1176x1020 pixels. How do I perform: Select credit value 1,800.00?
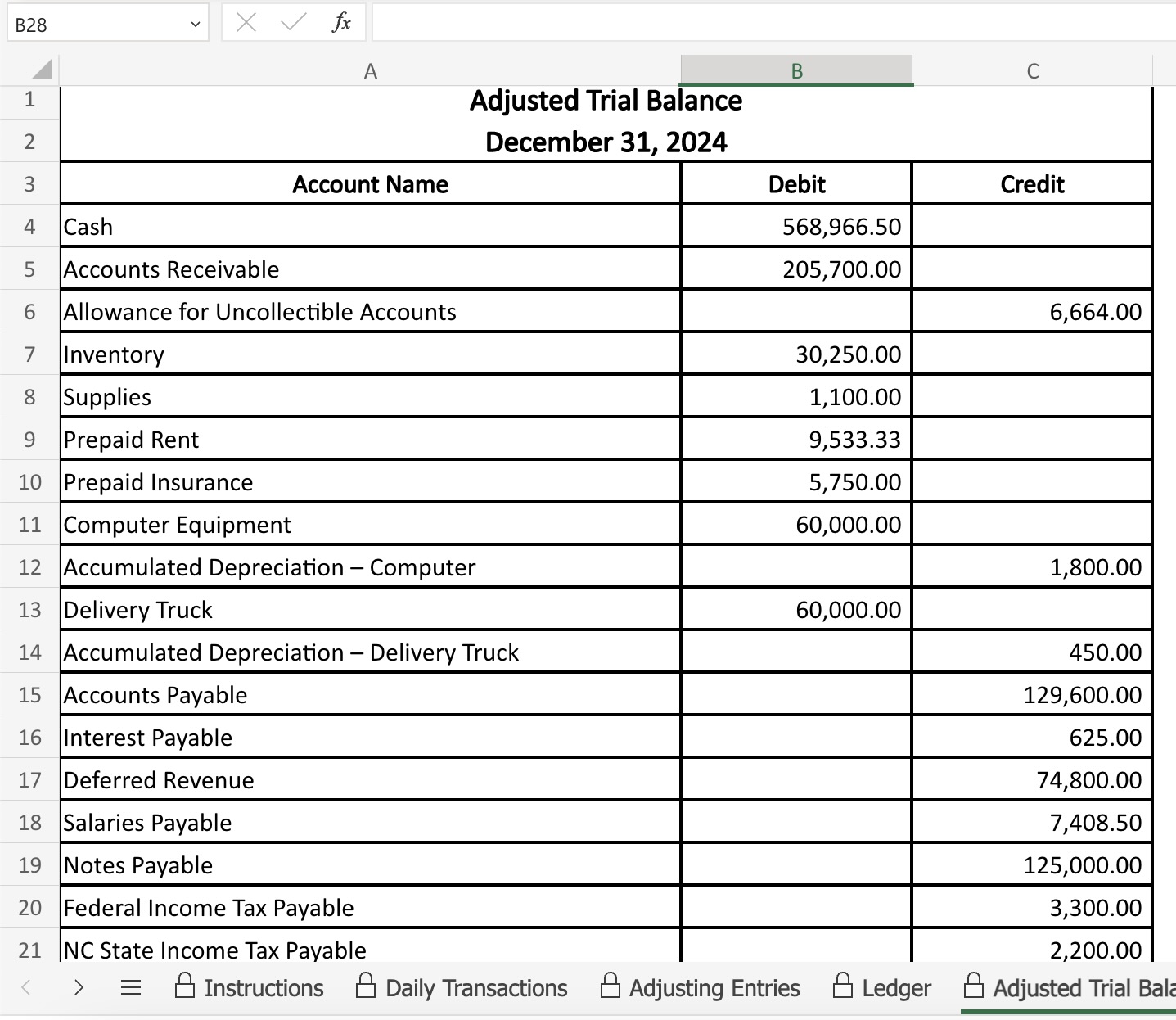click(1032, 567)
